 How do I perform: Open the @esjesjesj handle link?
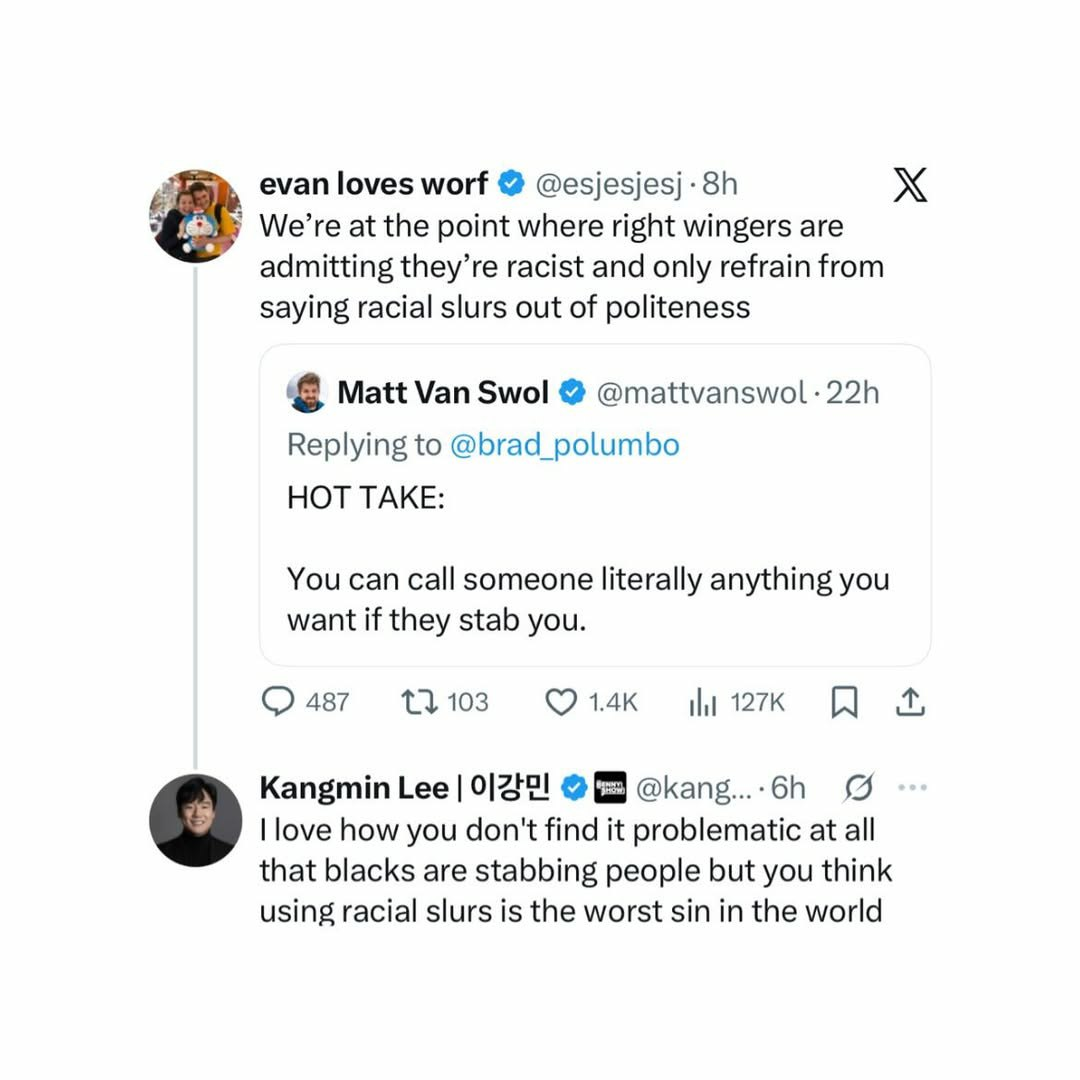tap(610, 185)
